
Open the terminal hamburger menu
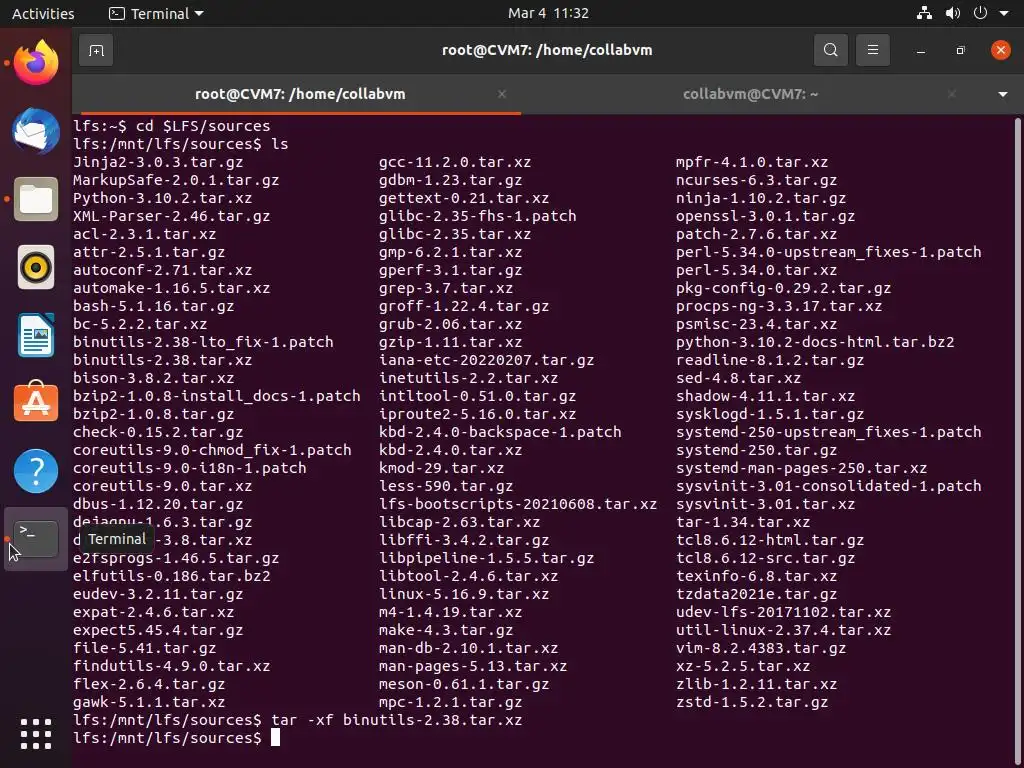(x=872, y=50)
